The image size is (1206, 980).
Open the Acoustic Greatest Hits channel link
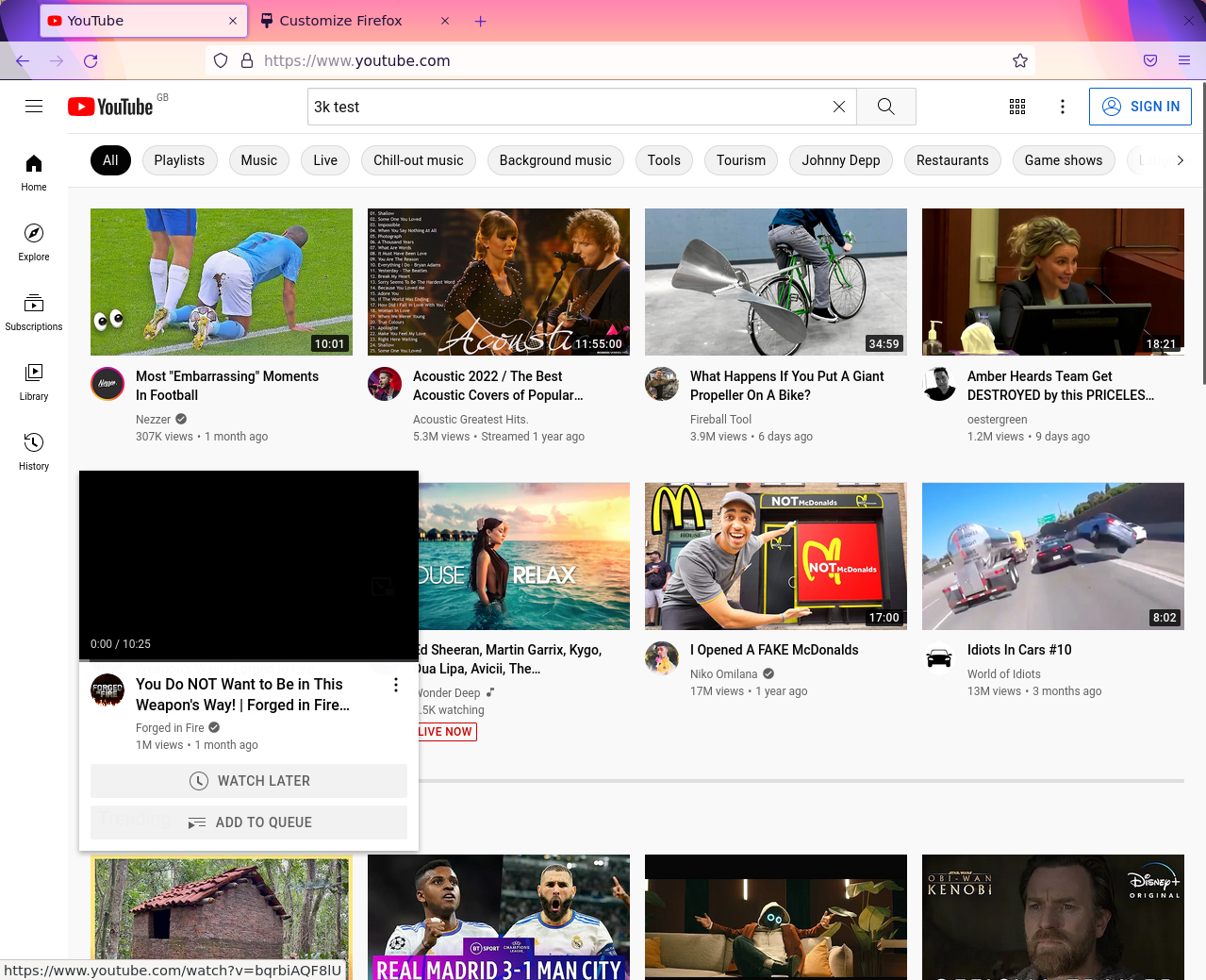[x=471, y=420]
